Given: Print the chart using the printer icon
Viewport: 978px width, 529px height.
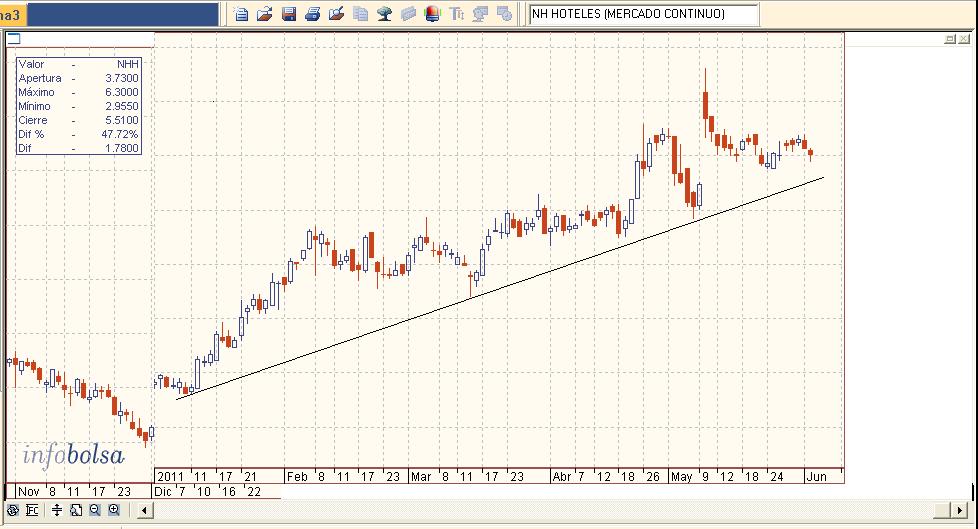Looking at the screenshot, I should point(312,14).
